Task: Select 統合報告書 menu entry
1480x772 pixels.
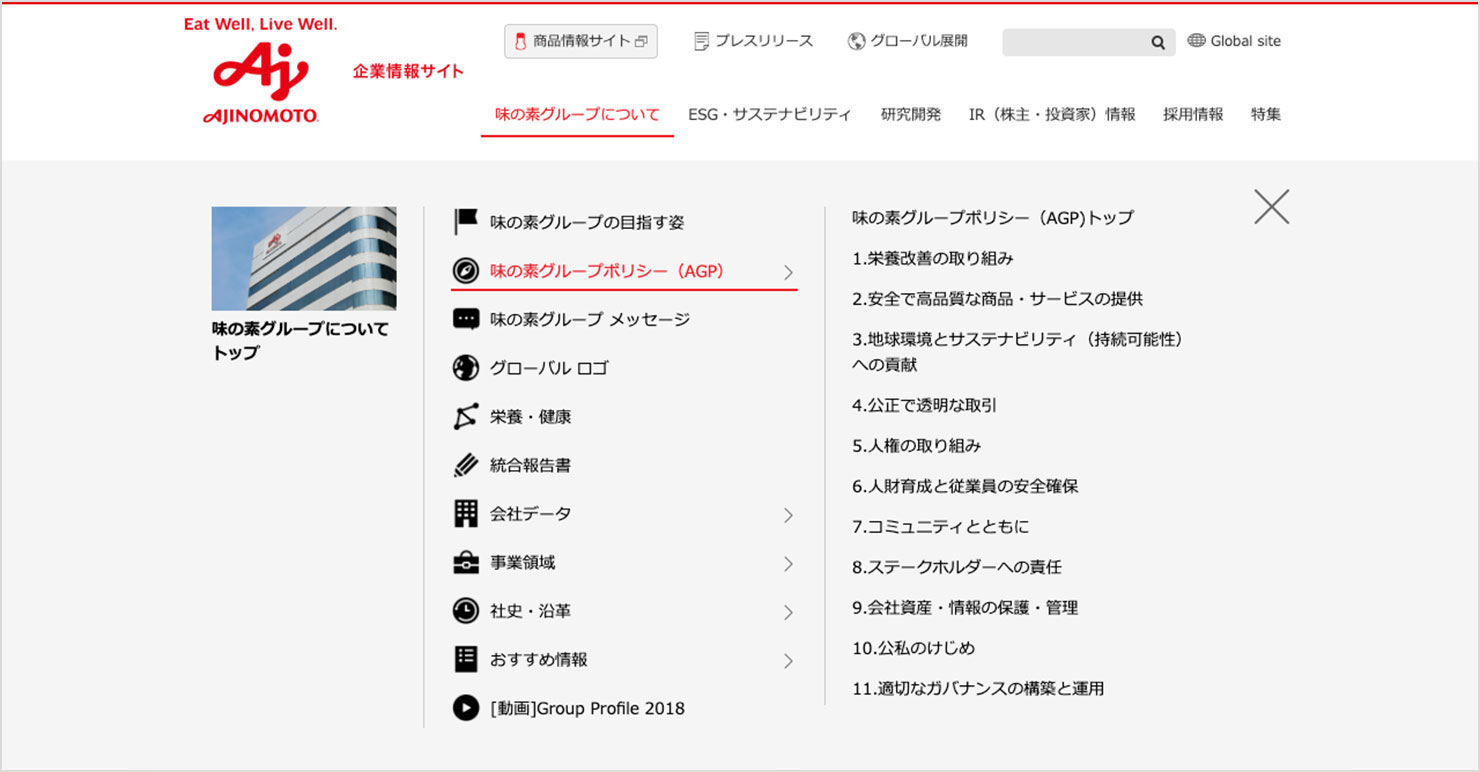Action: 530,465
